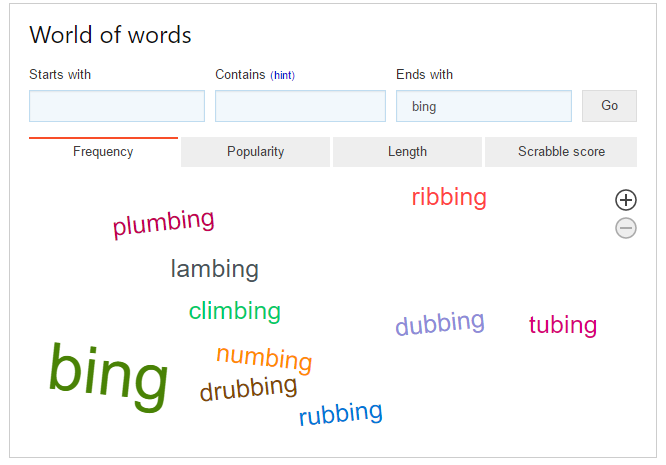The image size is (666, 465).
Task: Select the purple word dubbing
Action: [440, 323]
